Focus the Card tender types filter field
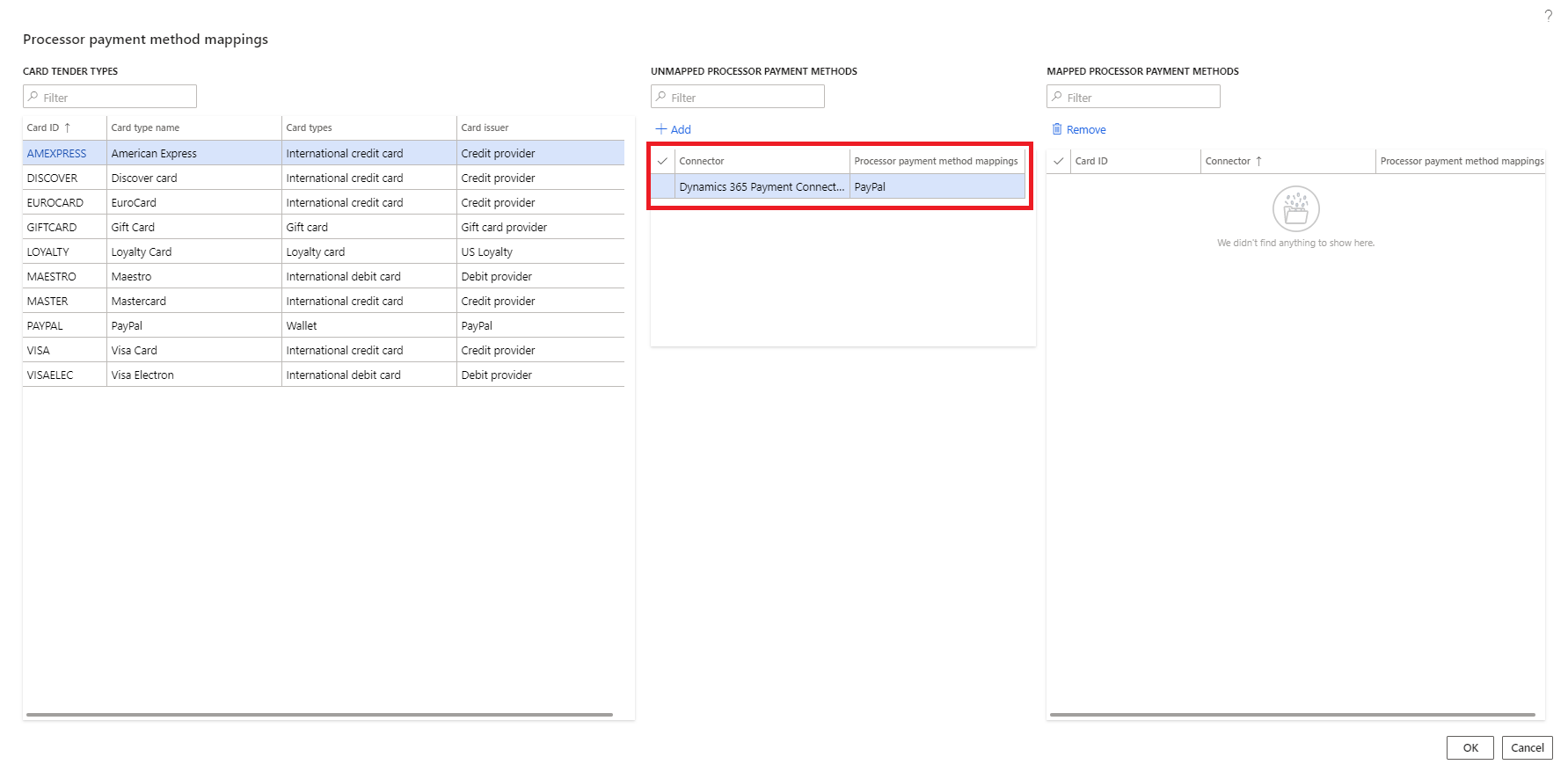 click(110, 97)
